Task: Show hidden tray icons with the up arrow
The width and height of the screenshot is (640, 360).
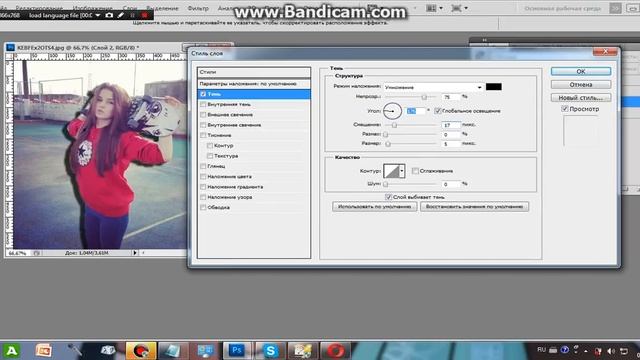Action: [586, 351]
